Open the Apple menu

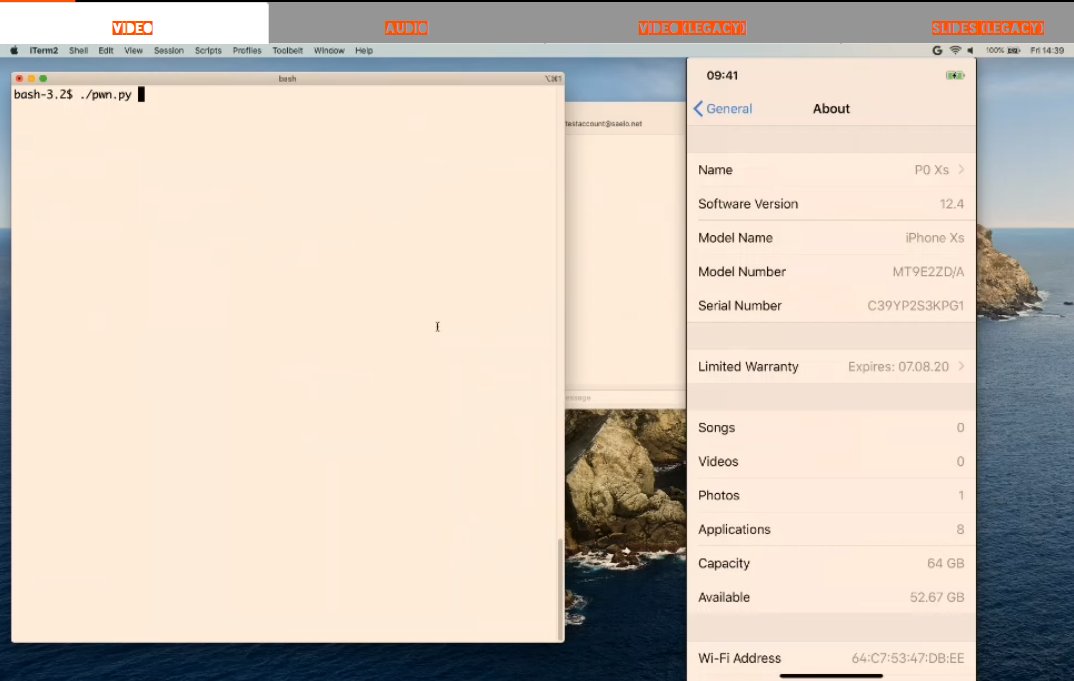pos(14,51)
